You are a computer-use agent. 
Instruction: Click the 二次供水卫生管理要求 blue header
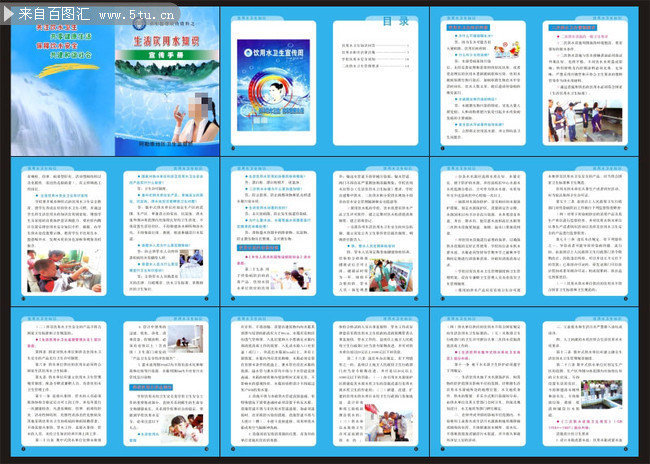point(573,28)
